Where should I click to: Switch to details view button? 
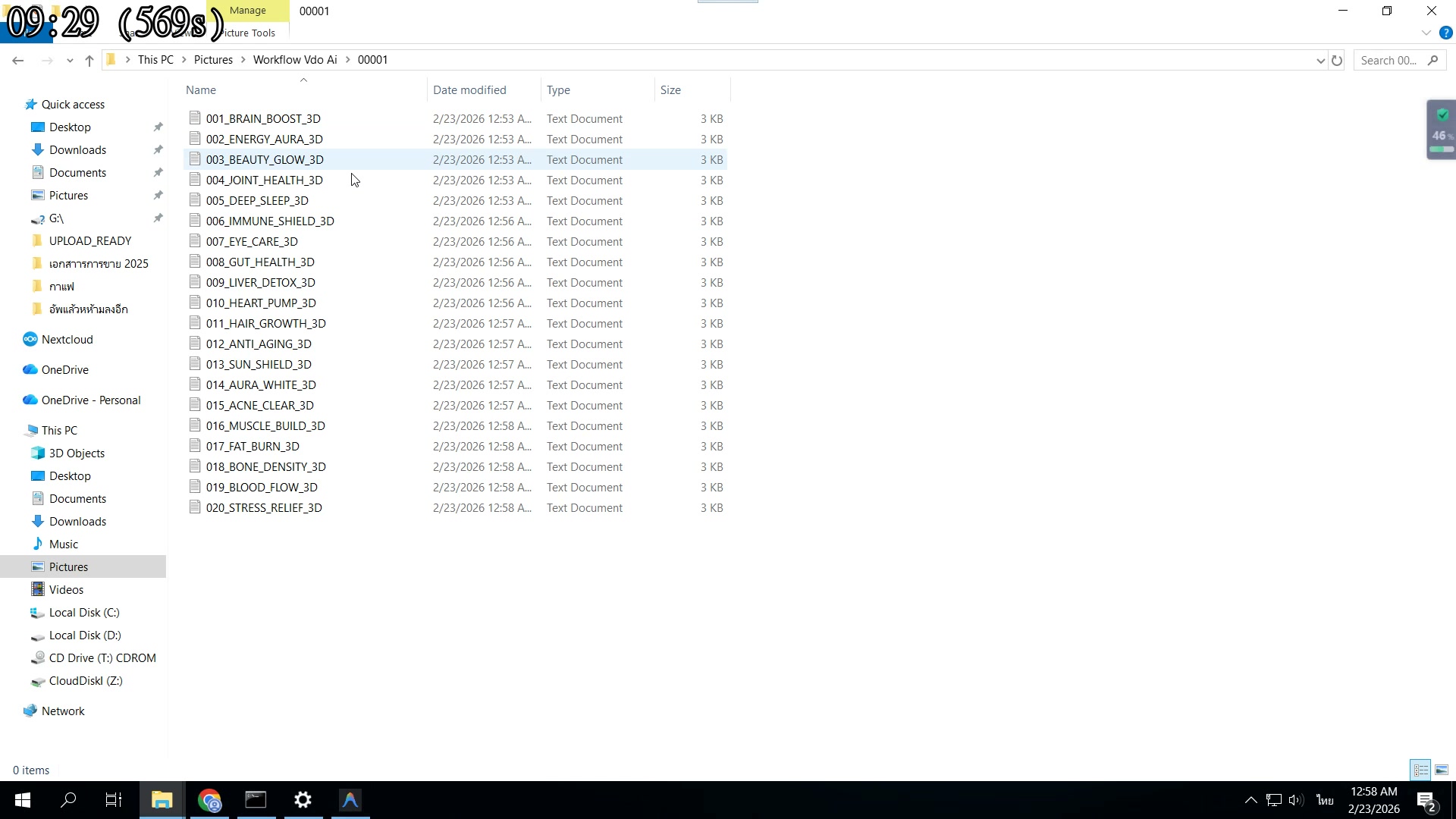pos(1420,770)
